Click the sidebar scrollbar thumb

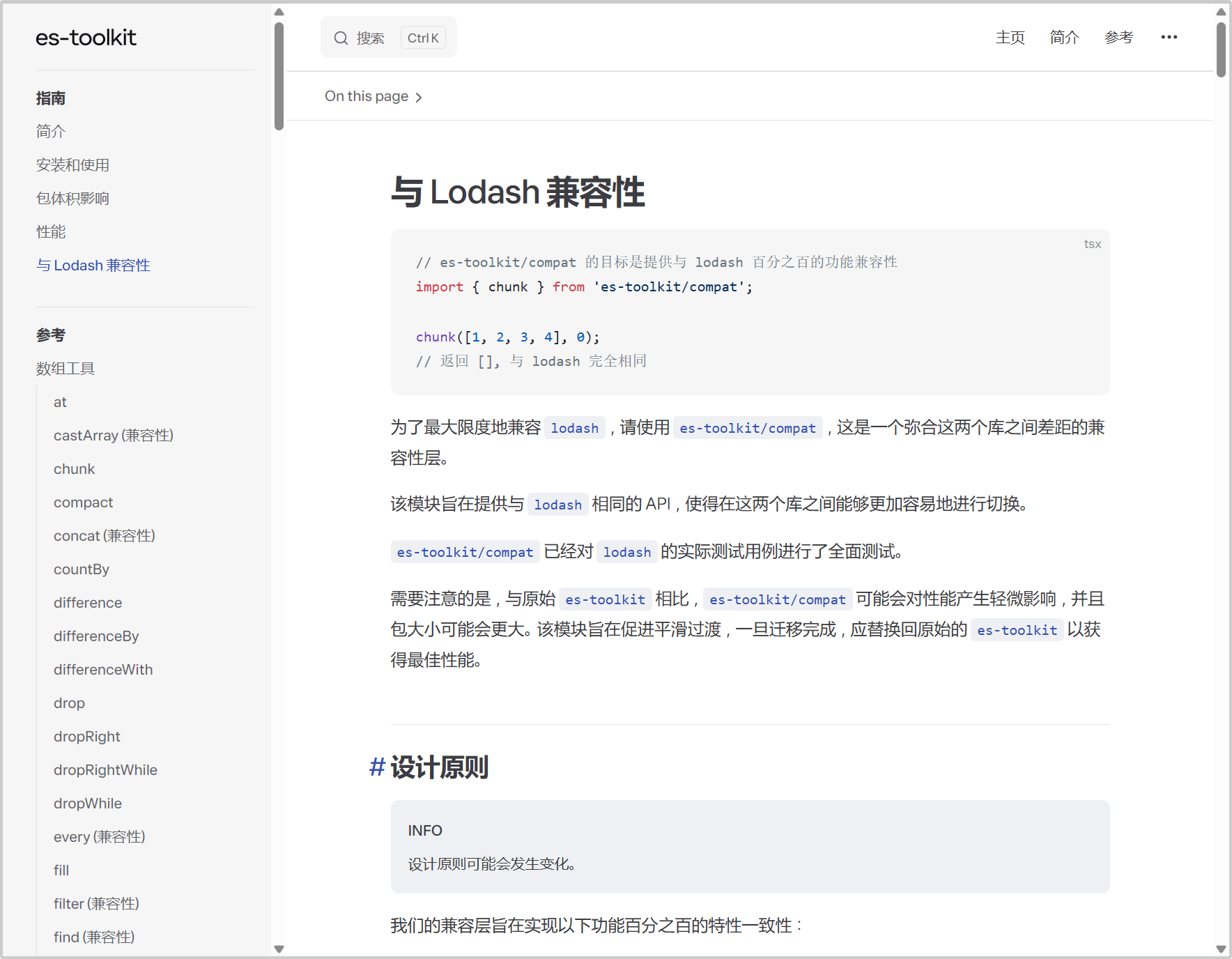point(279,76)
